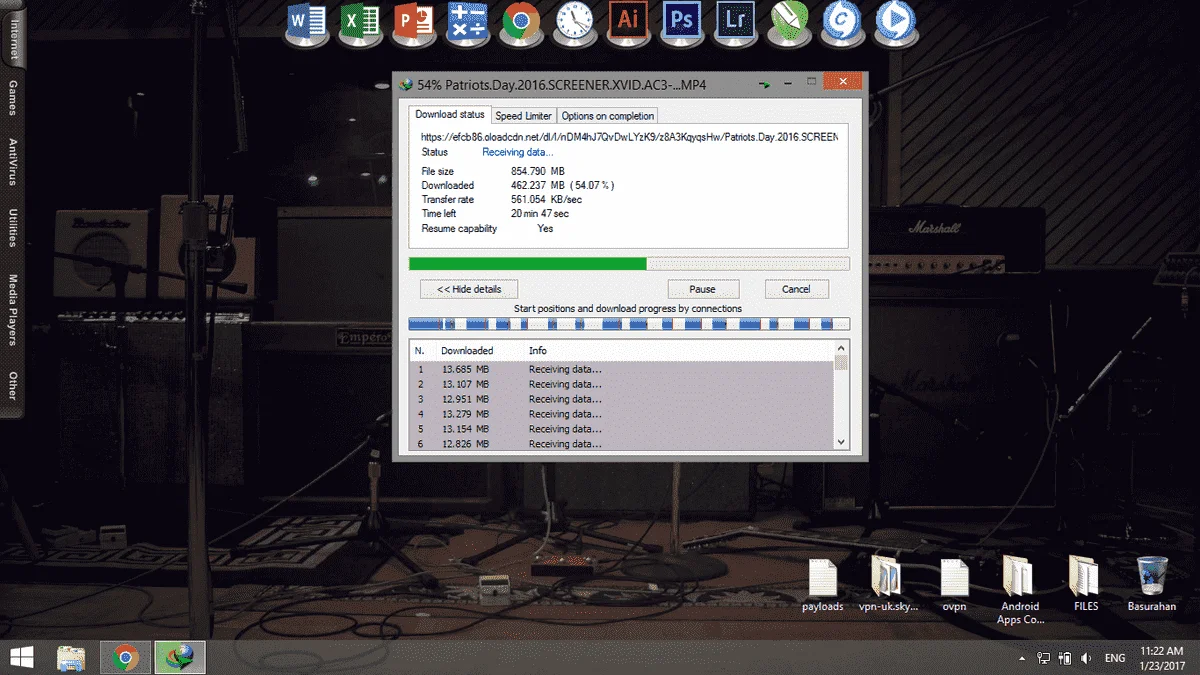1200x675 pixels.
Task: Select the connection row with 13.154 MB
Action: [x=622, y=429]
